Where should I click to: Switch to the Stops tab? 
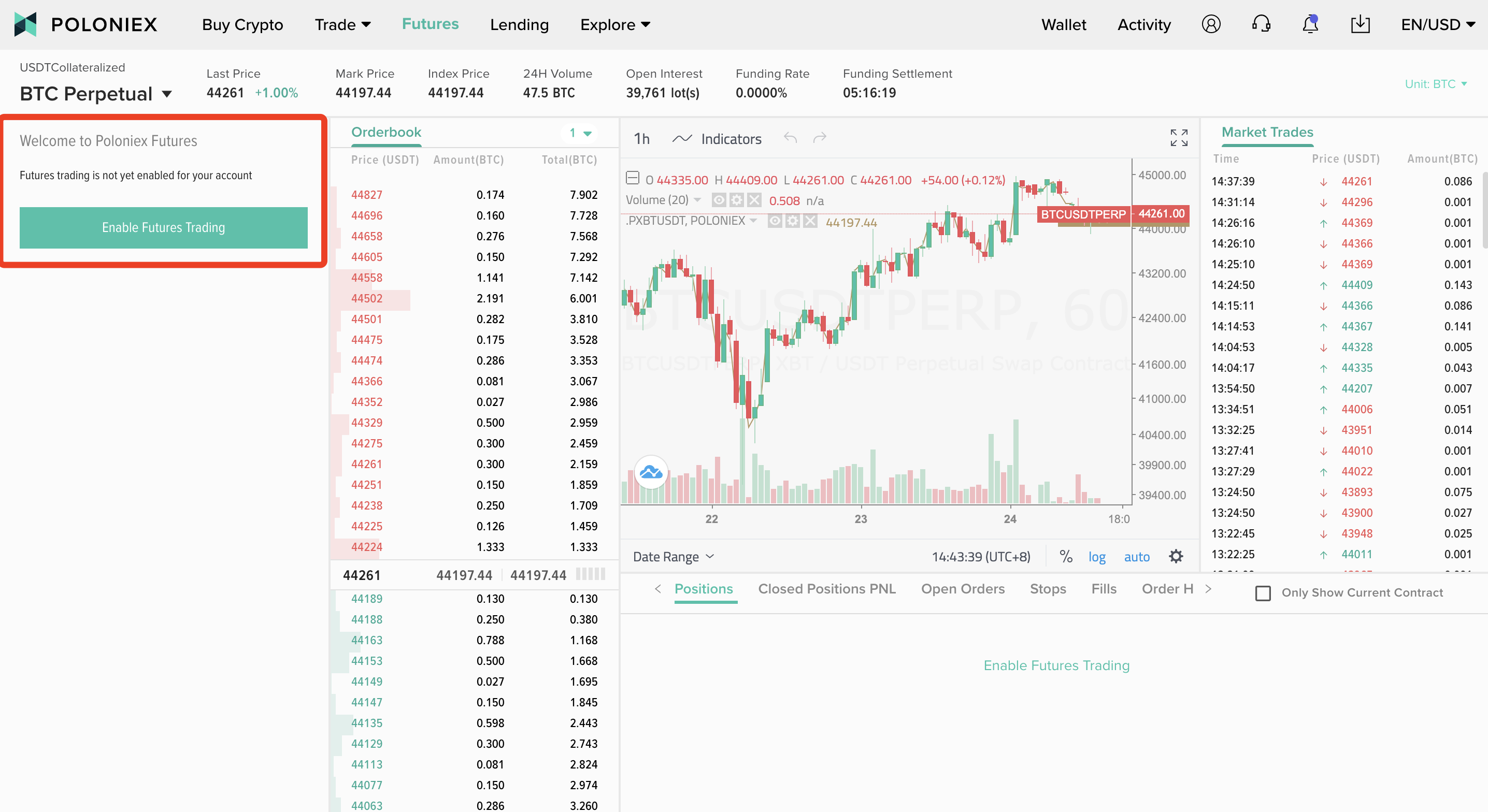tap(1048, 588)
